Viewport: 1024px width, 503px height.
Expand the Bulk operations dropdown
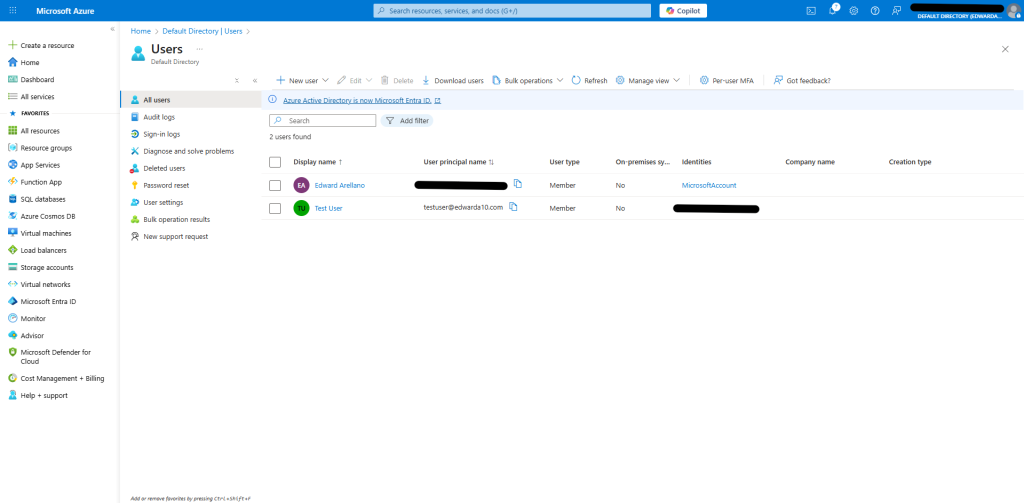click(x=560, y=80)
